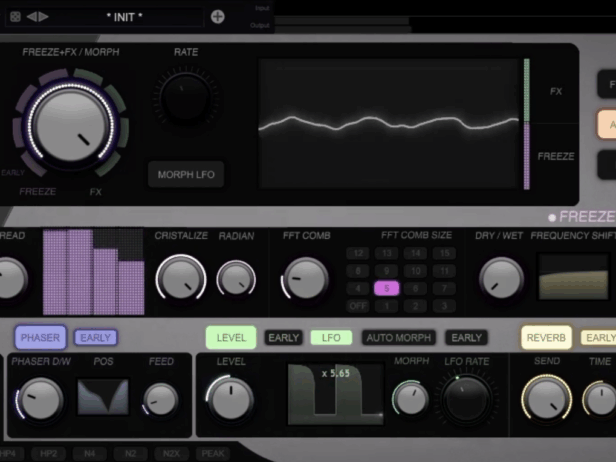616x462 pixels.
Task: Click the LEVEL knob
Action: tap(231, 398)
